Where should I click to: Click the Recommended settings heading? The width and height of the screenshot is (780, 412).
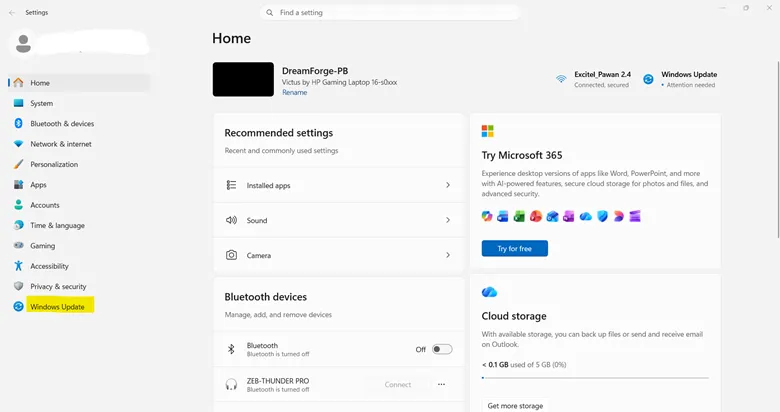tap(279, 133)
